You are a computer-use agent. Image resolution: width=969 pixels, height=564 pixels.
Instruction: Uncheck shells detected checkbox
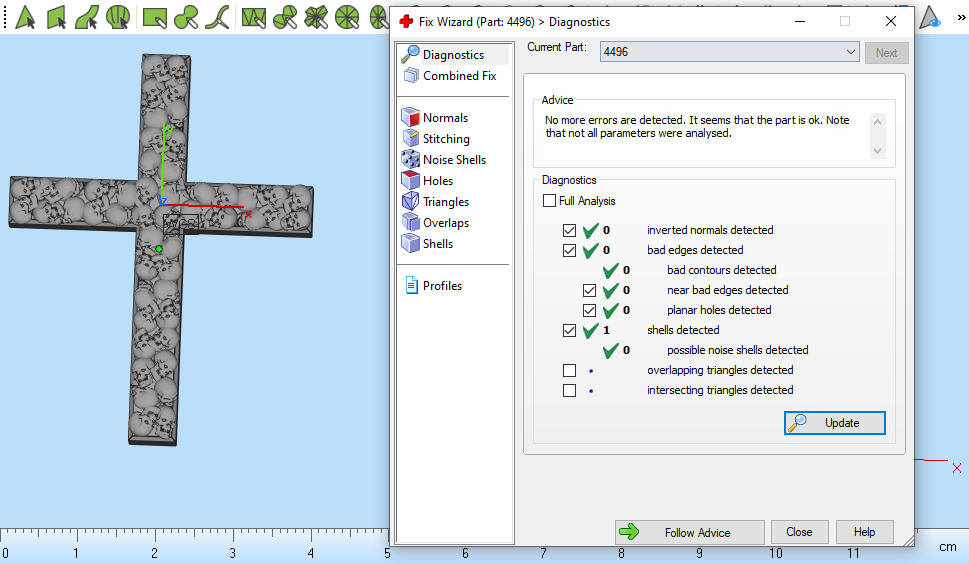click(570, 330)
